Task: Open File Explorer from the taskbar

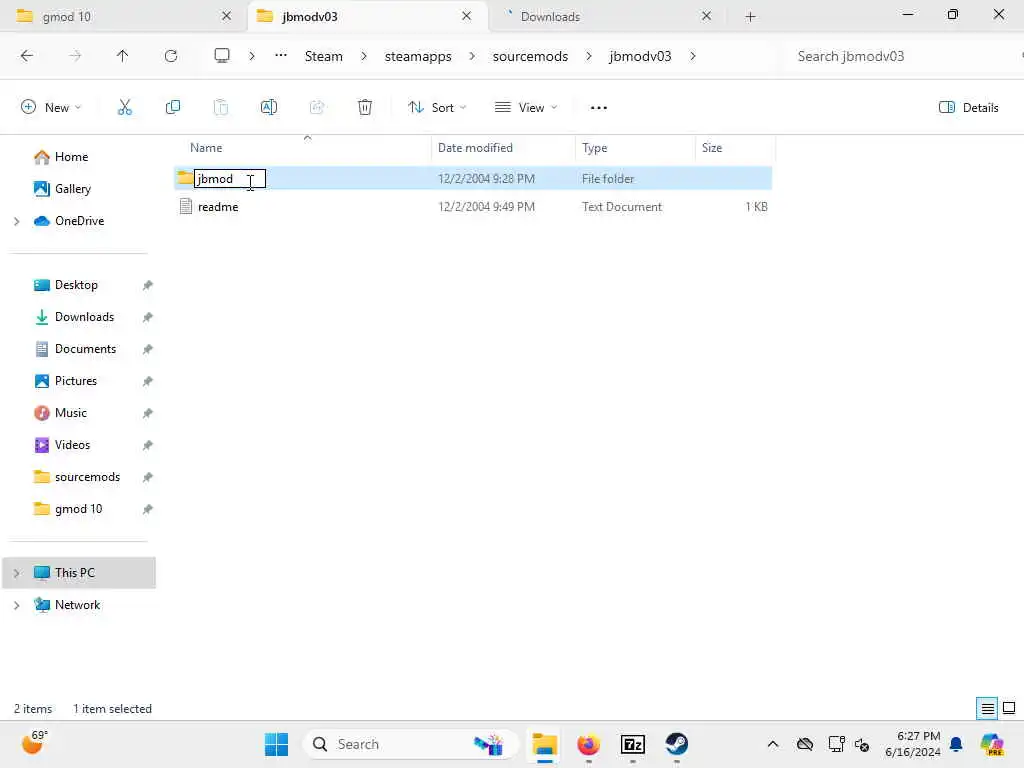Action: 544,744
